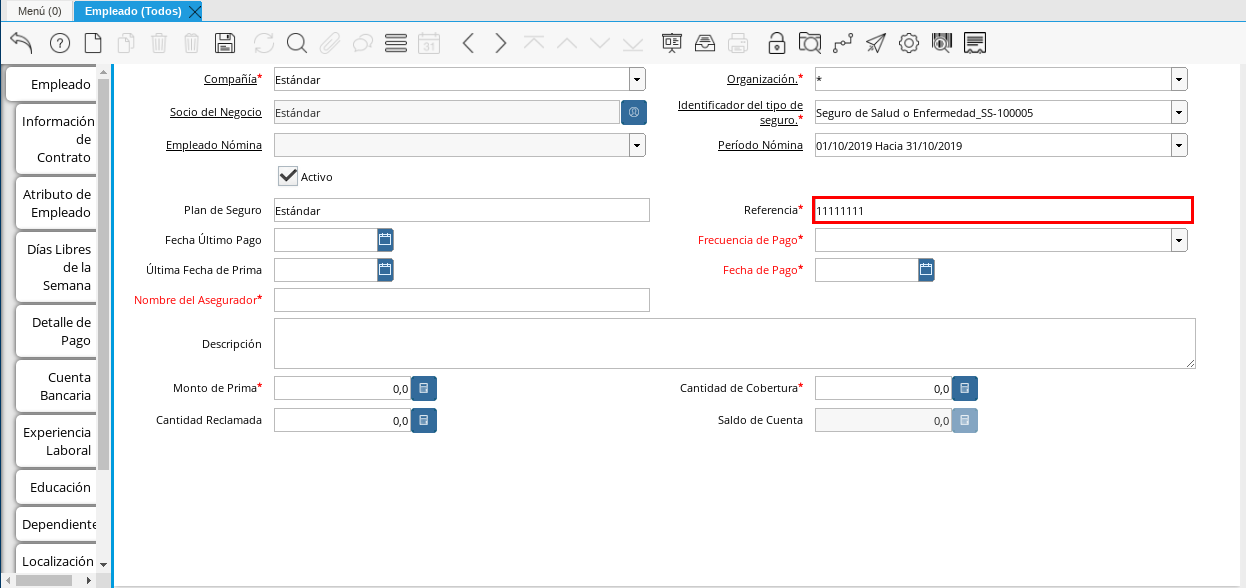Click the magnifier Find record icon

click(297, 43)
